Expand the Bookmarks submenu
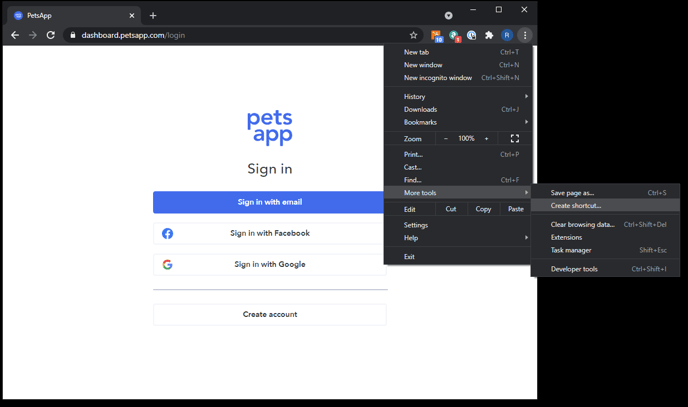688x407 pixels. coord(458,122)
